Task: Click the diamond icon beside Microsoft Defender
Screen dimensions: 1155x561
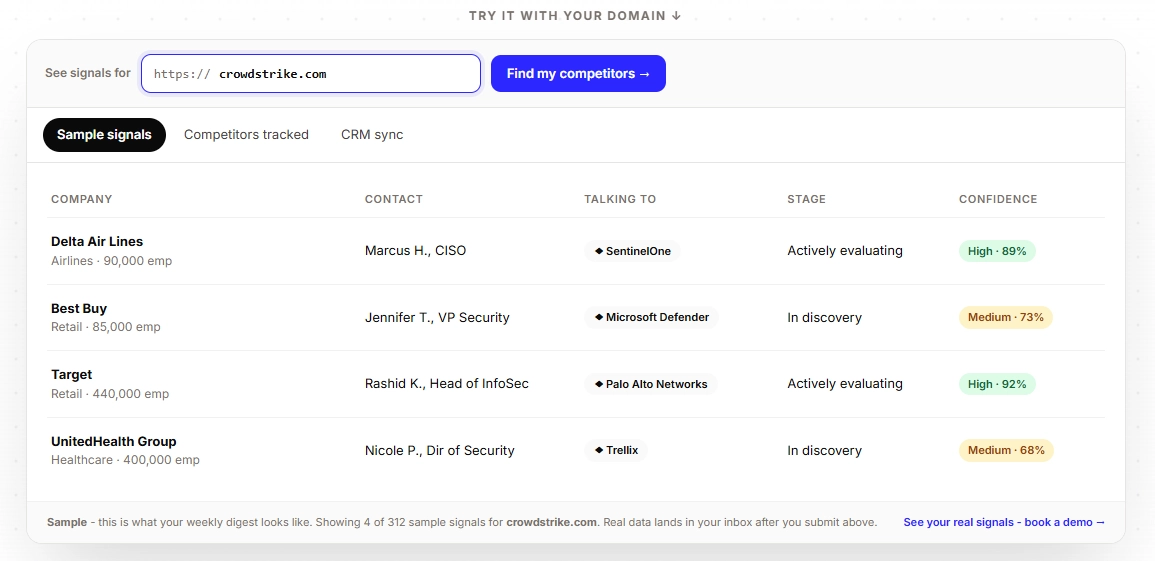Action: pos(599,317)
